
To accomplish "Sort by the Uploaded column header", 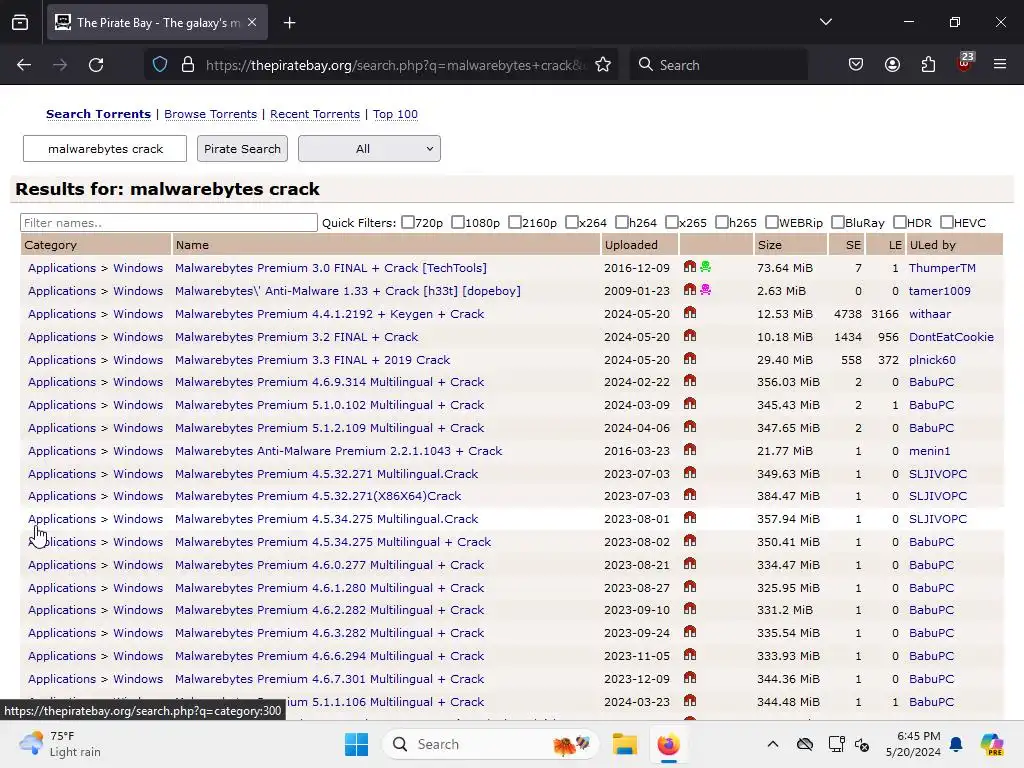I will pos(631,245).
